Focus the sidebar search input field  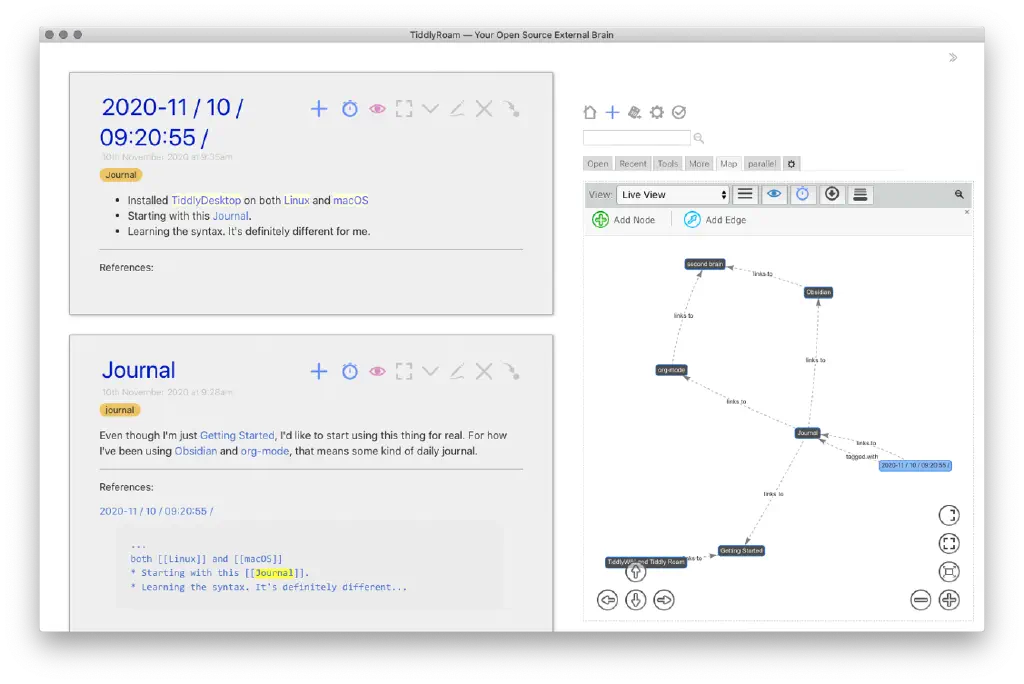637,137
